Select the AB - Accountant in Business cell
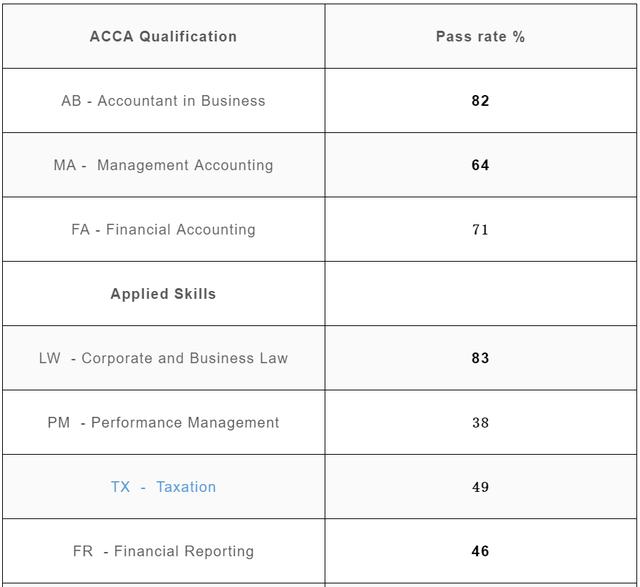Screen dimensions: 640x587 [163, 100]
